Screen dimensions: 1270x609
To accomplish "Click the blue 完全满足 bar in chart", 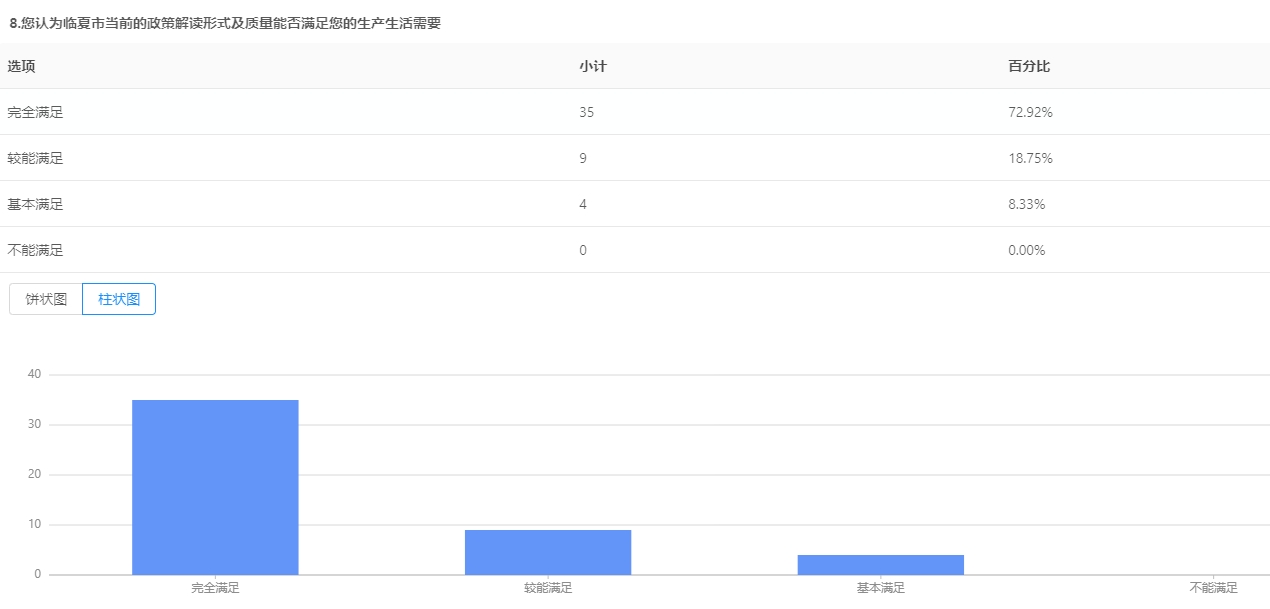I will coord(215,487).
